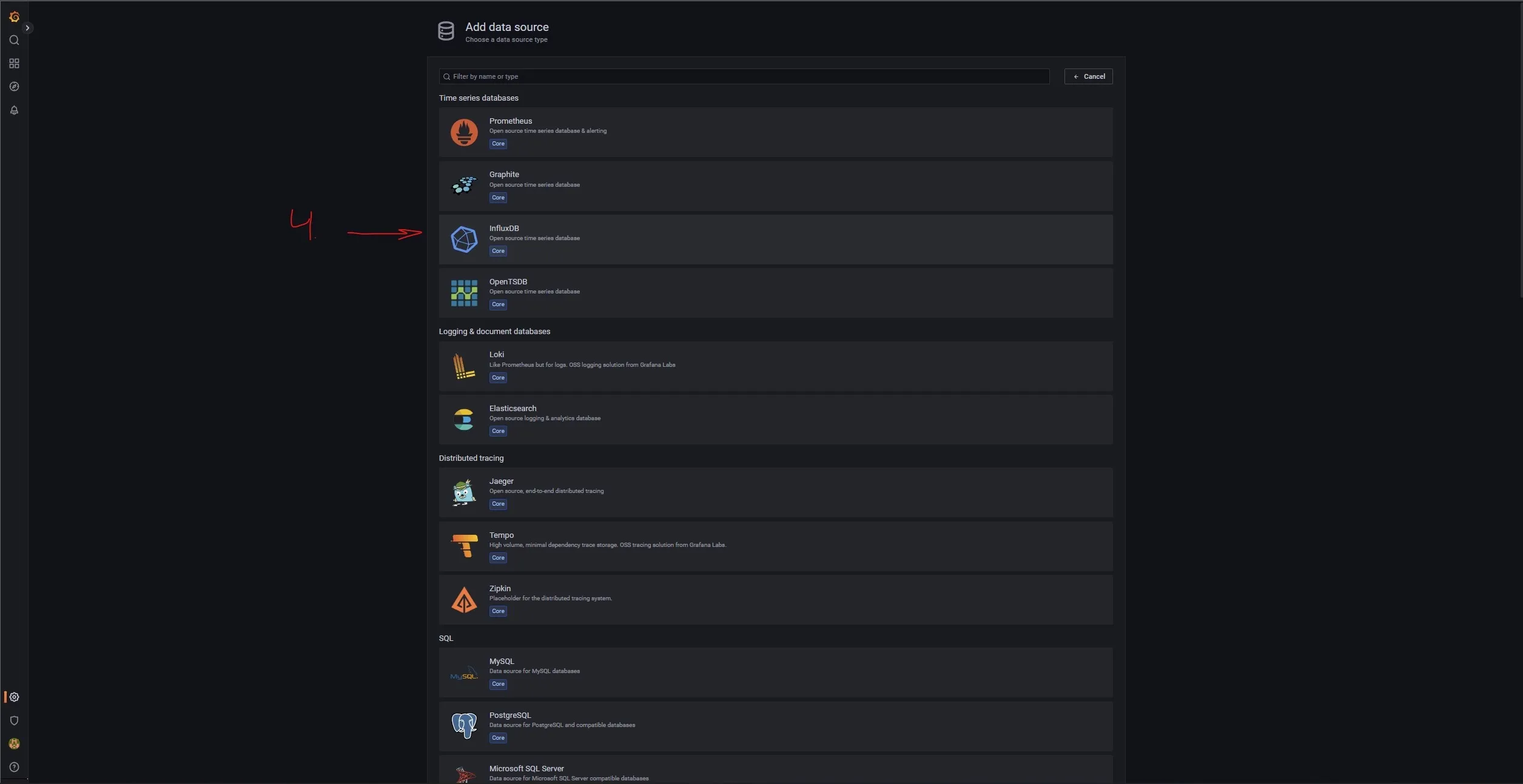This screenshot has width=1523, height=784.
Task: Select the InfluxDB data source
Action: coord(775,240)
